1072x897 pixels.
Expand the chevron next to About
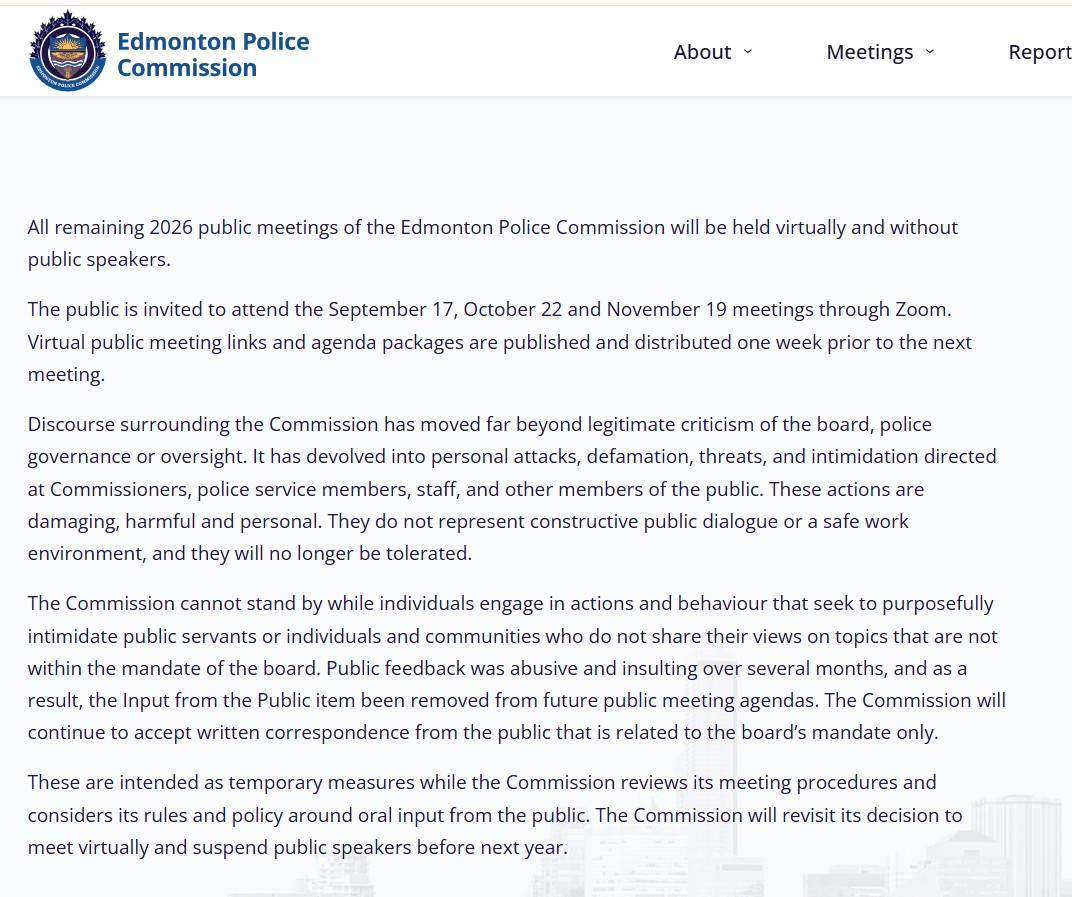[748, 51]
